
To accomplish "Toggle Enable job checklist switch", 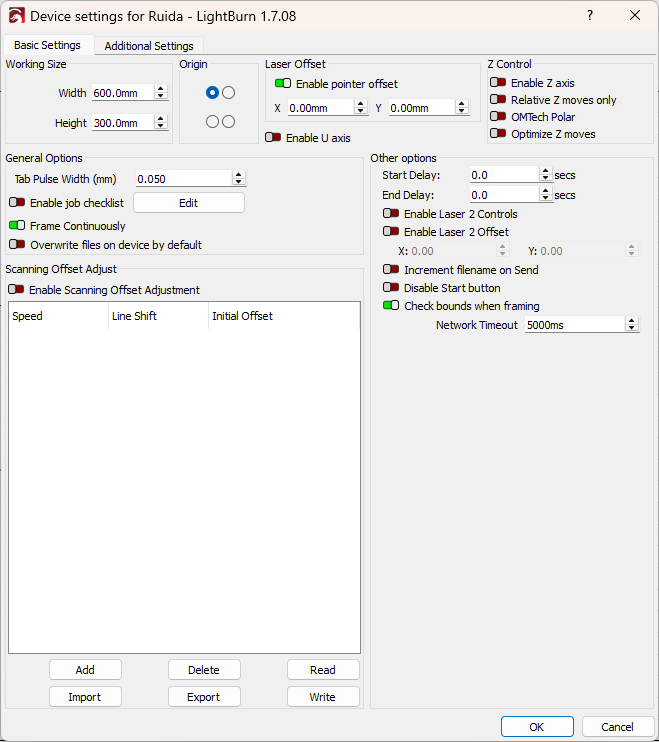I will (17, 203).
